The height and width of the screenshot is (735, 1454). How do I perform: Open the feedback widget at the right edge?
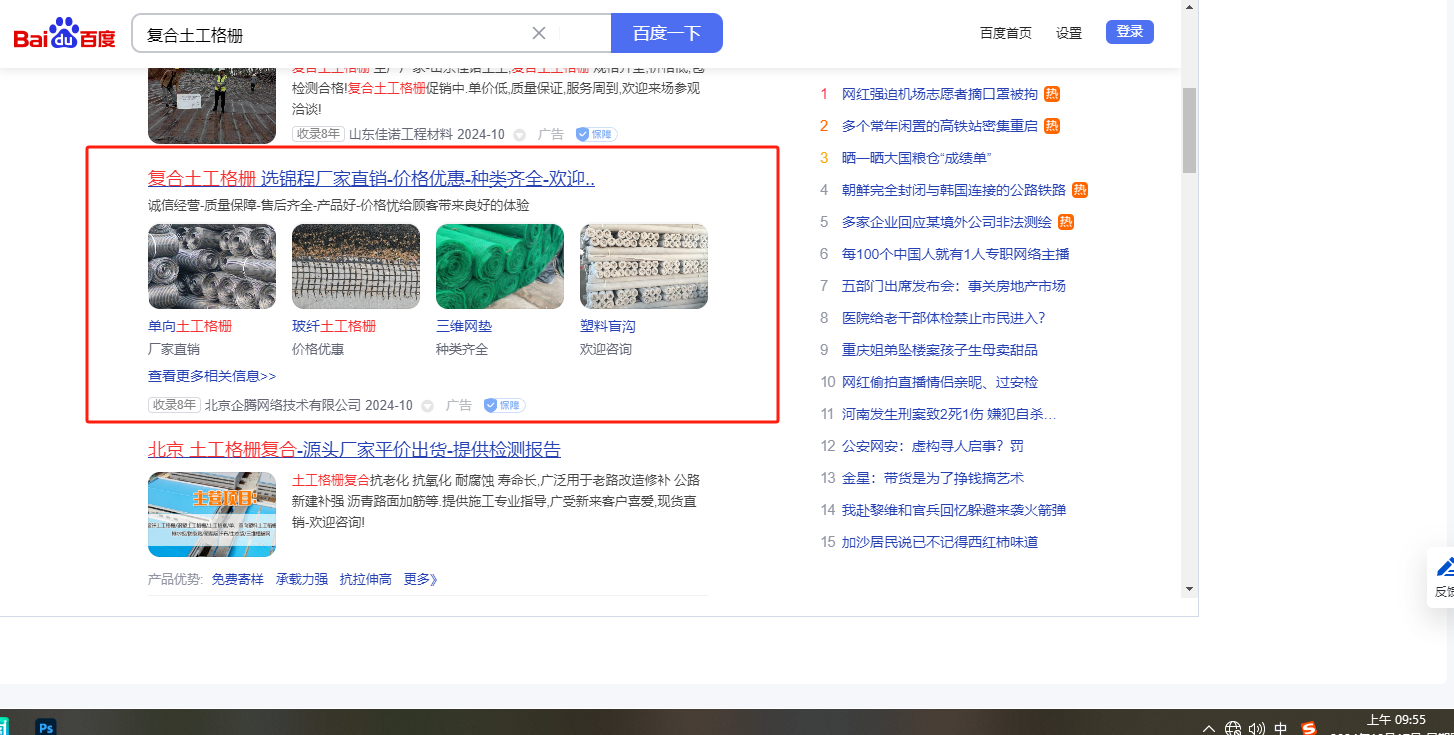click(1441, 578)
